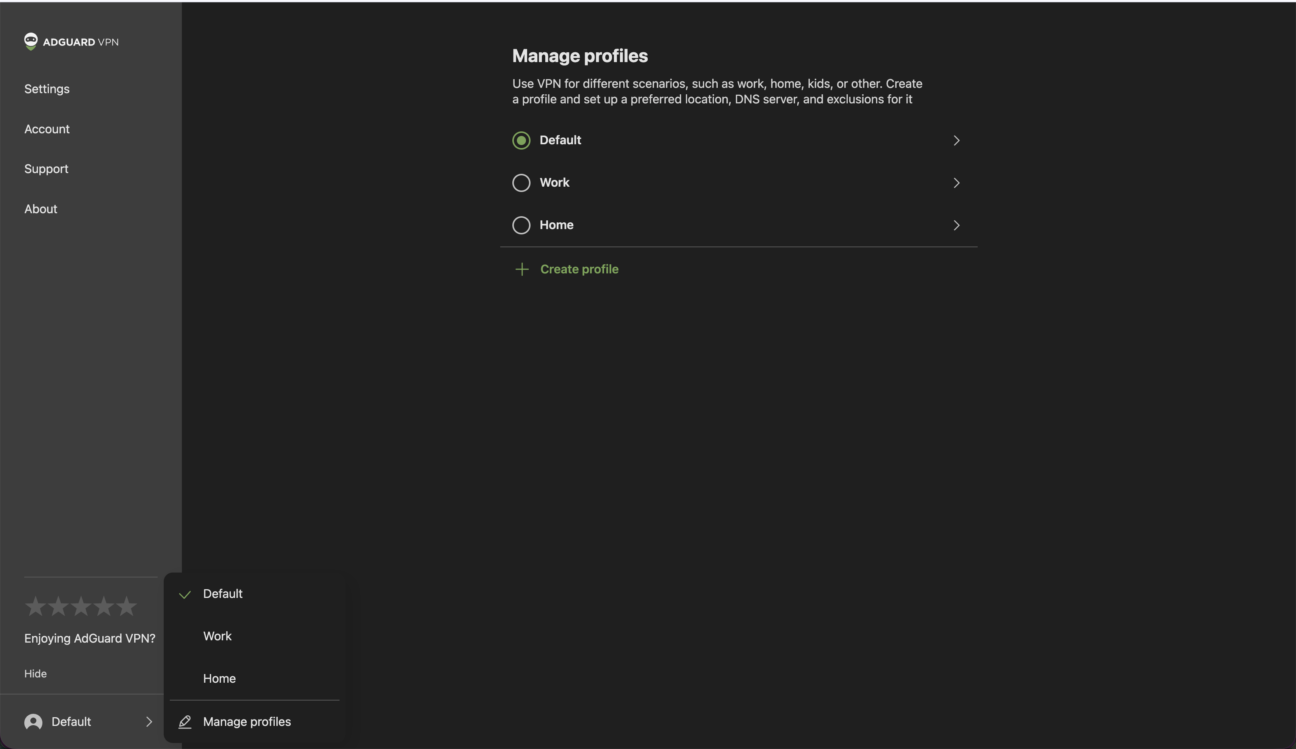Select the Work profile radio button
Image resolution: width=1296 pixels, height=749 pixels.
point(521,183)
